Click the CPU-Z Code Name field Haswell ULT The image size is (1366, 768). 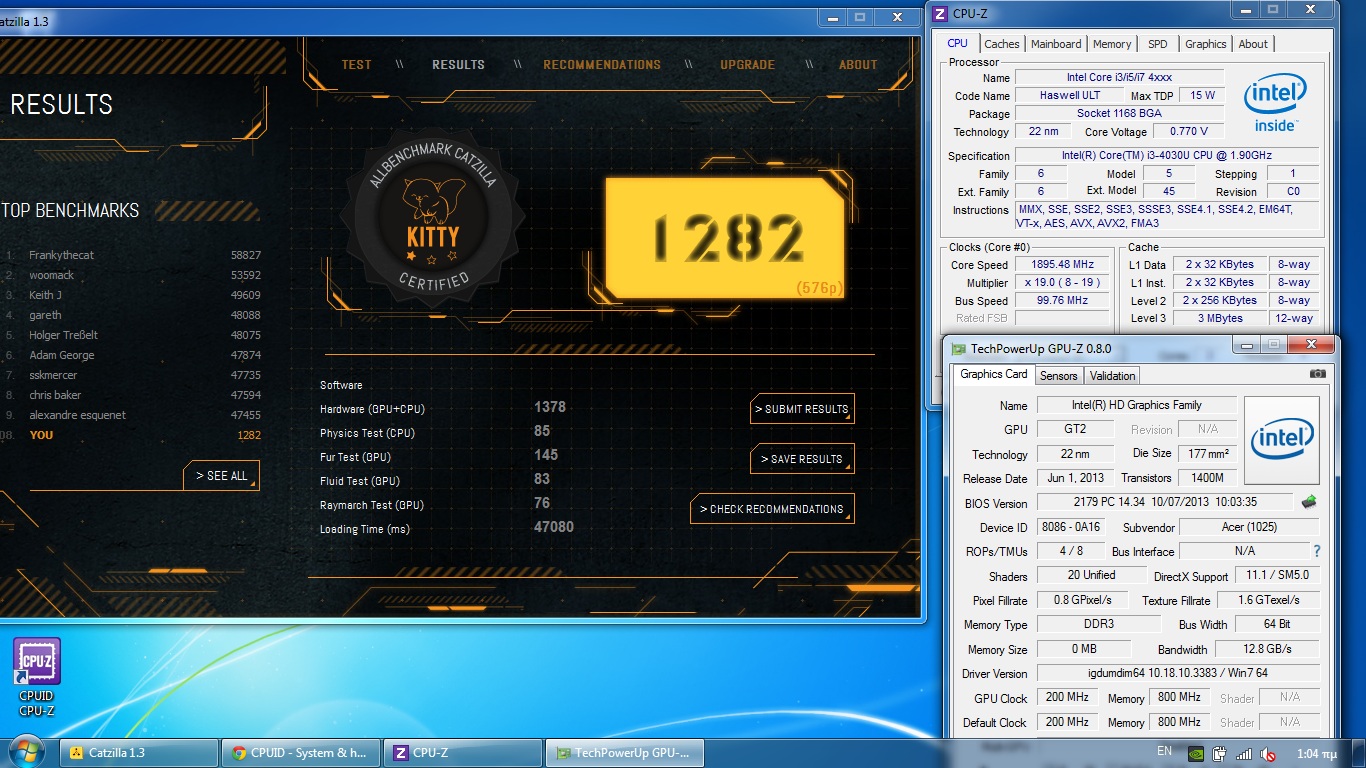coord(1070,95)
